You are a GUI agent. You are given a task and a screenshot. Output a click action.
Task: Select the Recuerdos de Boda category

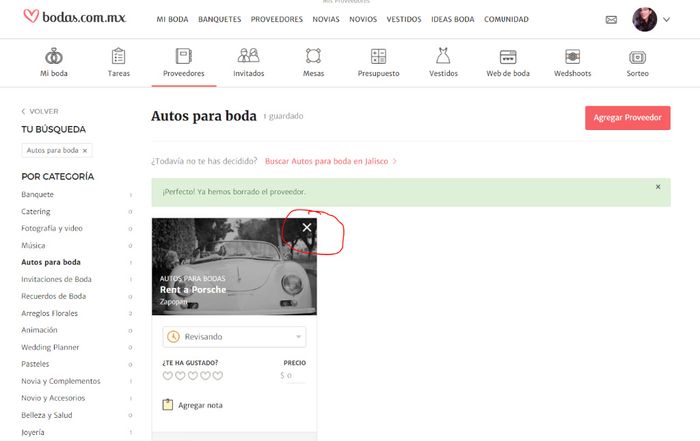click(x=54, y=296)
